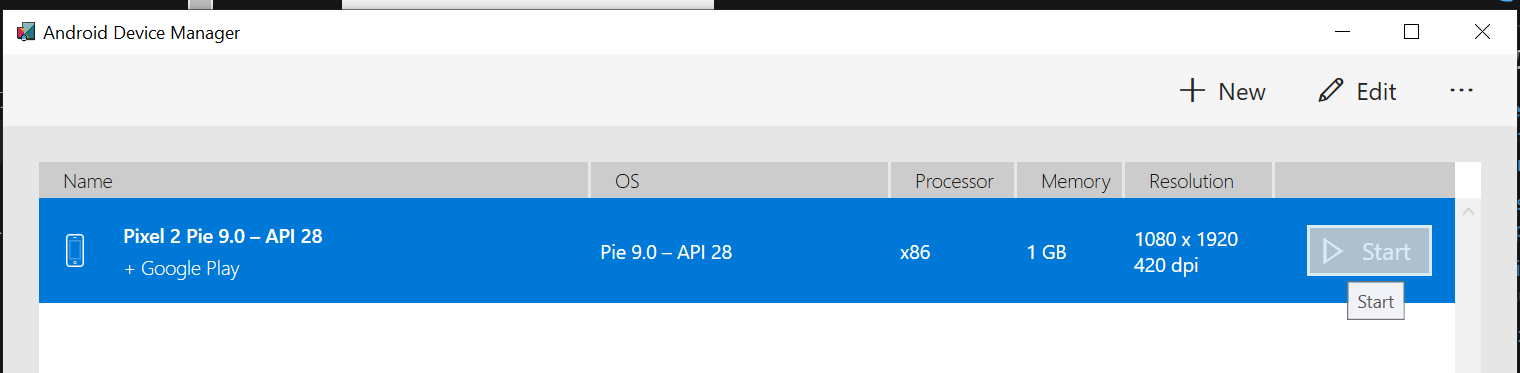
Task: Edit the selected device
Action: pyautogui.click(x=1357, y=92)
